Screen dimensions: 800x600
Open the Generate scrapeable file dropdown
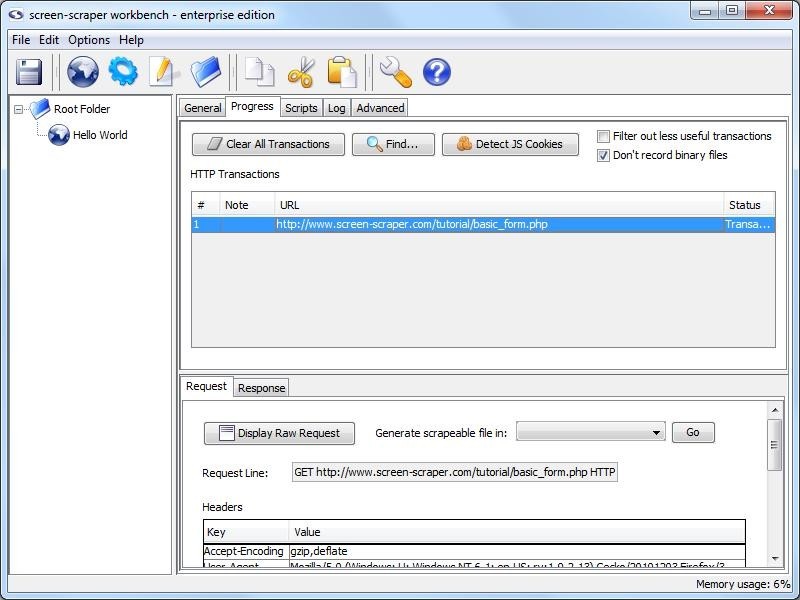point(590,432)
